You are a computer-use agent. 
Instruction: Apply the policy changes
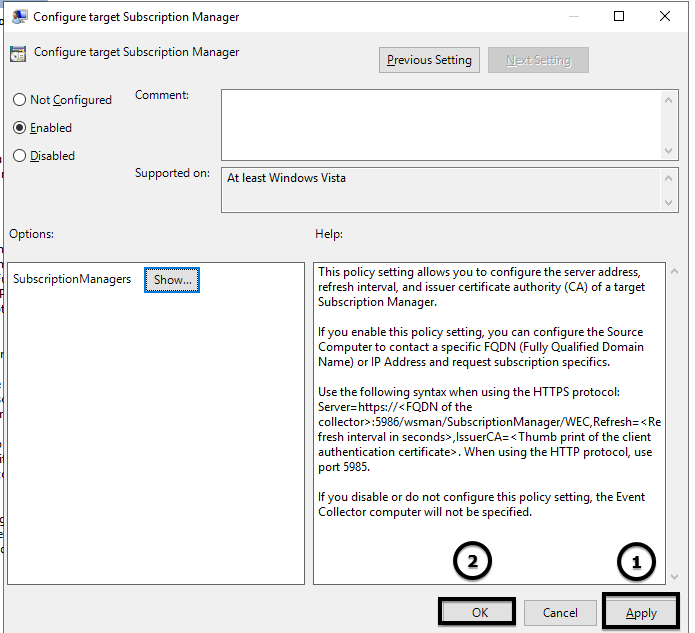[x=641, y=613]
